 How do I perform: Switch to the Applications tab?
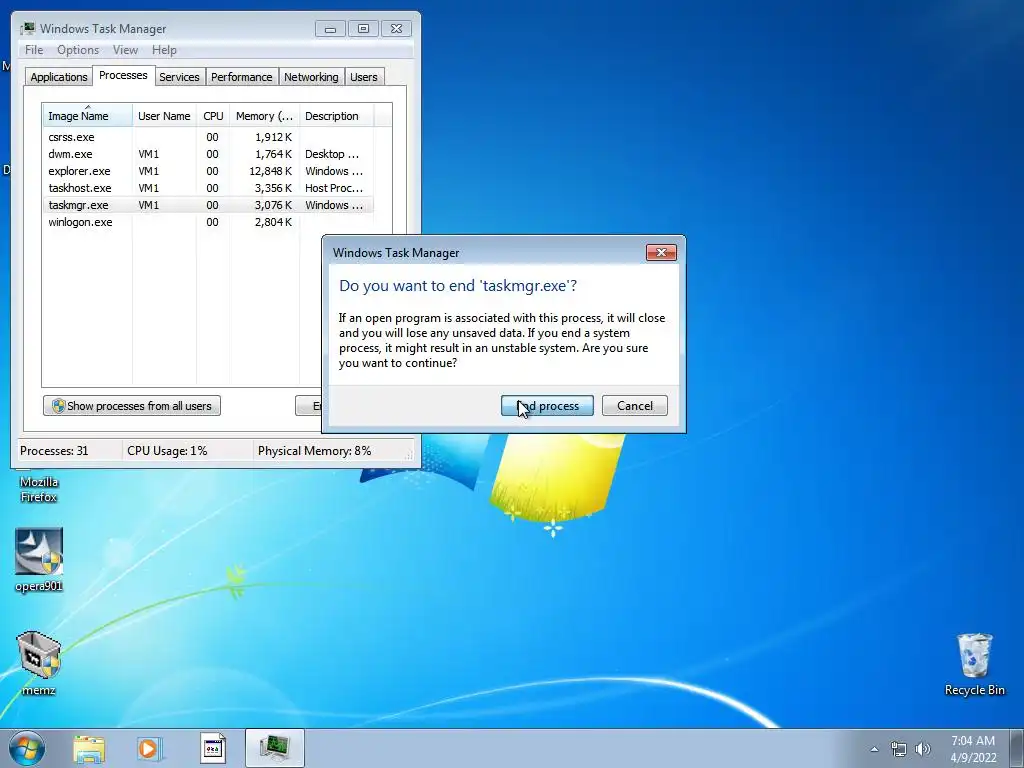[x=59, y=77]
